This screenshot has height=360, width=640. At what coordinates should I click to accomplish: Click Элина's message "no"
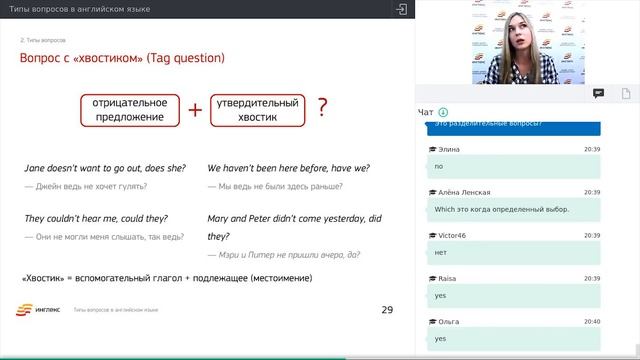513,167
